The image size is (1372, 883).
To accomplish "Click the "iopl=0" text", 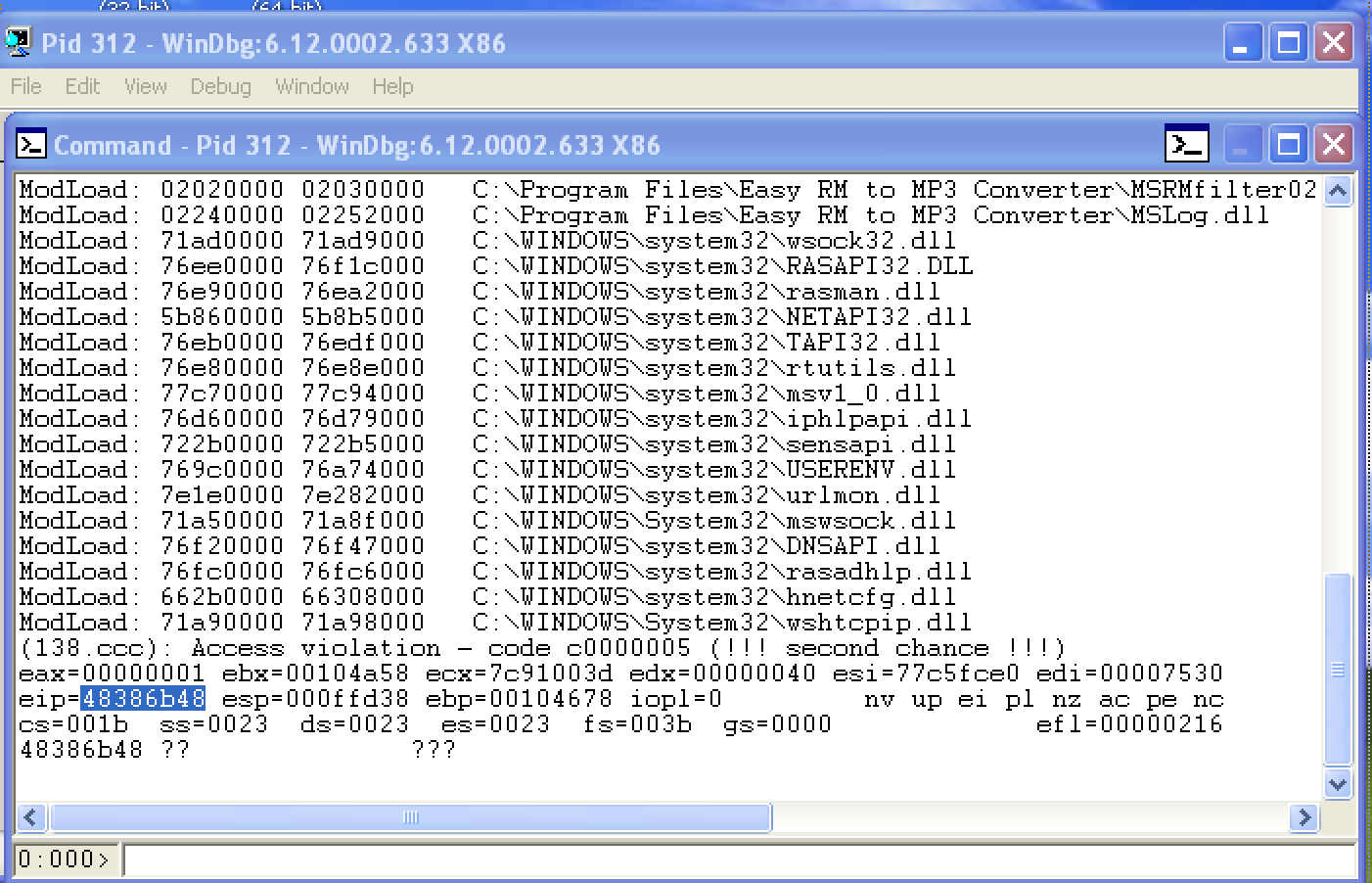I will (x=675, y=699).
